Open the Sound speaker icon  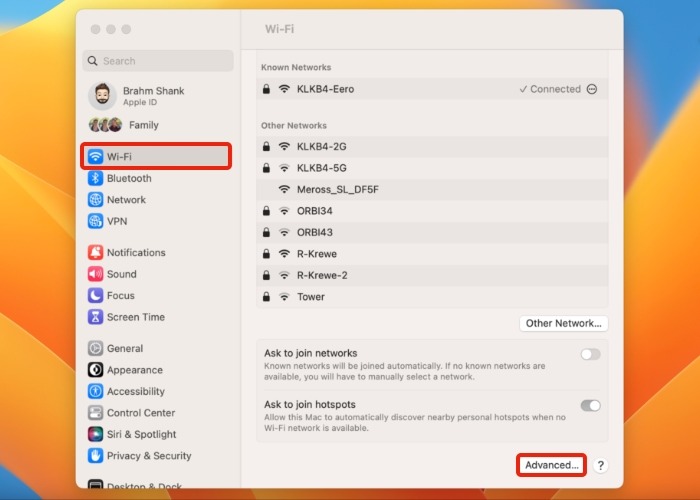[x=95, y=274]
